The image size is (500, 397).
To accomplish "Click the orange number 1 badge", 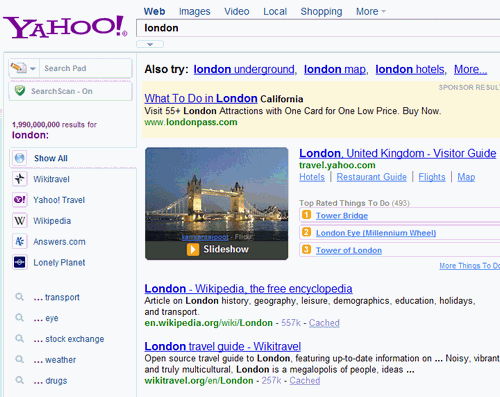I will [306, 215].
